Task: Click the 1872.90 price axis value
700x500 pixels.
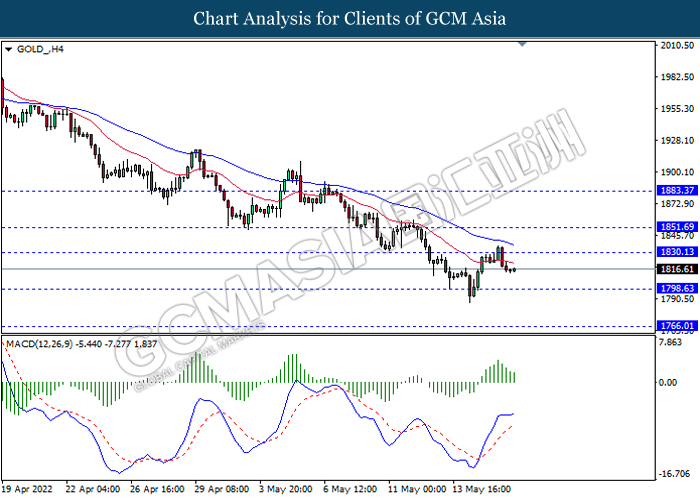Action: [x=677, y=204]
